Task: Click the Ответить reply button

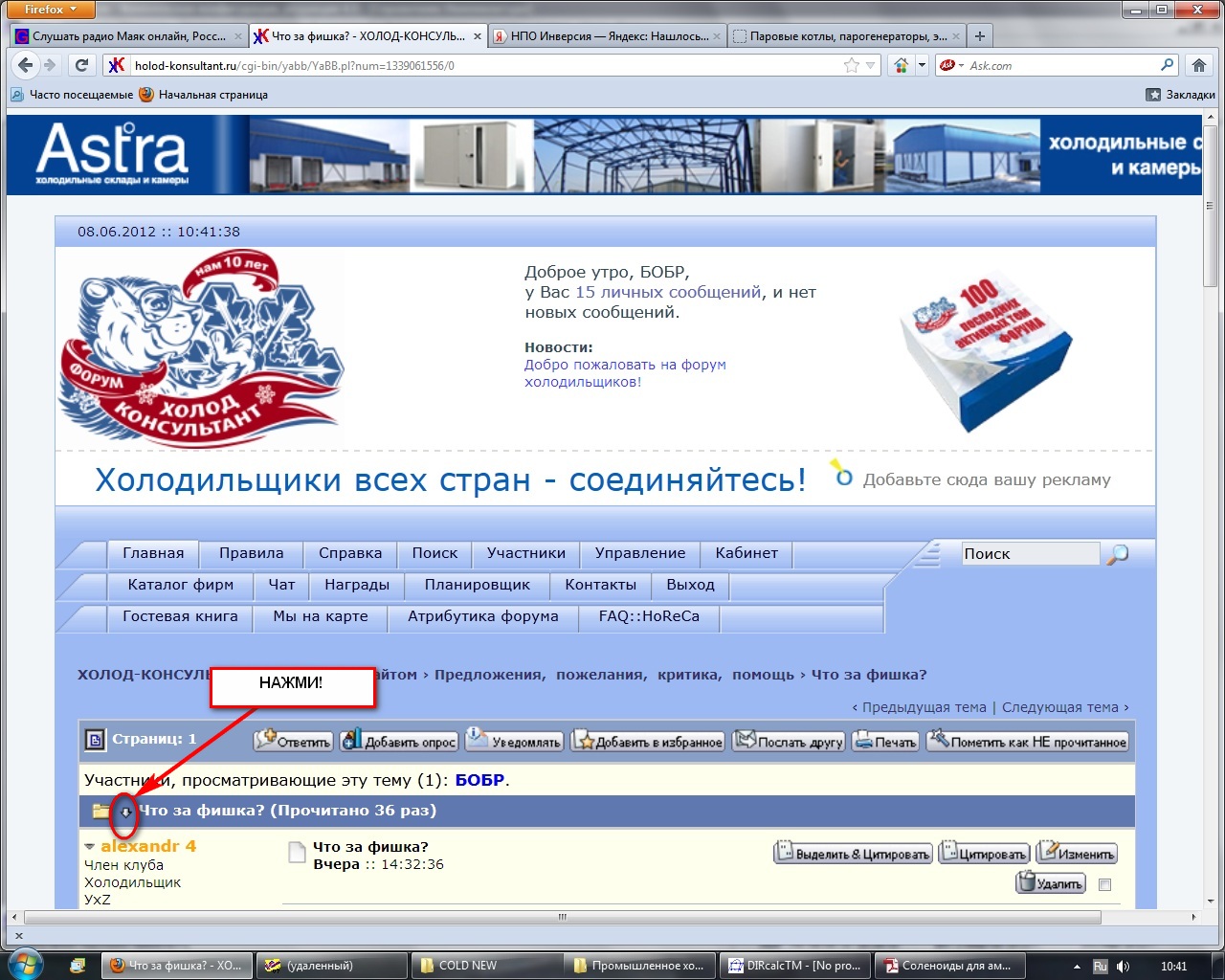Action: pyautogui.click(x=294, y=741)
